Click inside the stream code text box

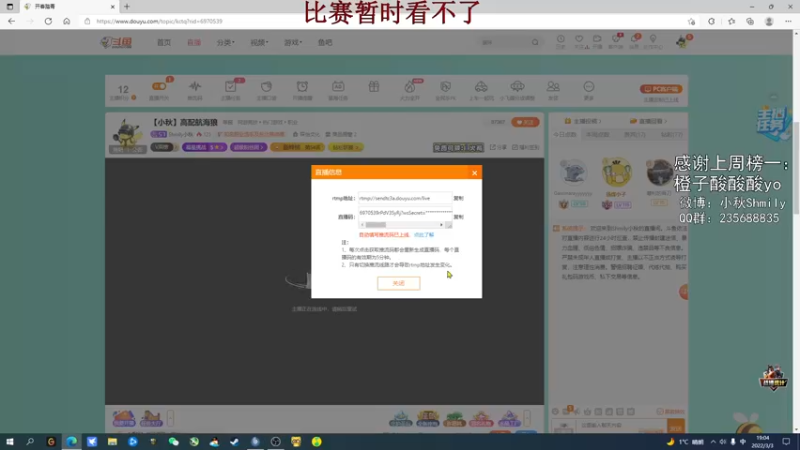pos(405,213)
